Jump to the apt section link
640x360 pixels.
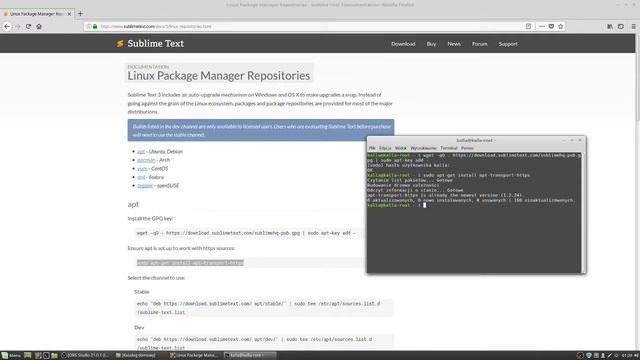point(141,151)
